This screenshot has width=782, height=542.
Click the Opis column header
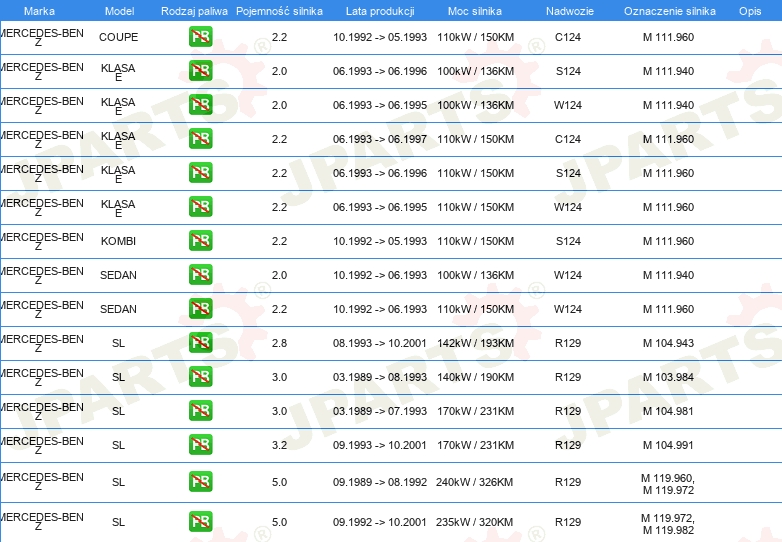tap(750, 11)
